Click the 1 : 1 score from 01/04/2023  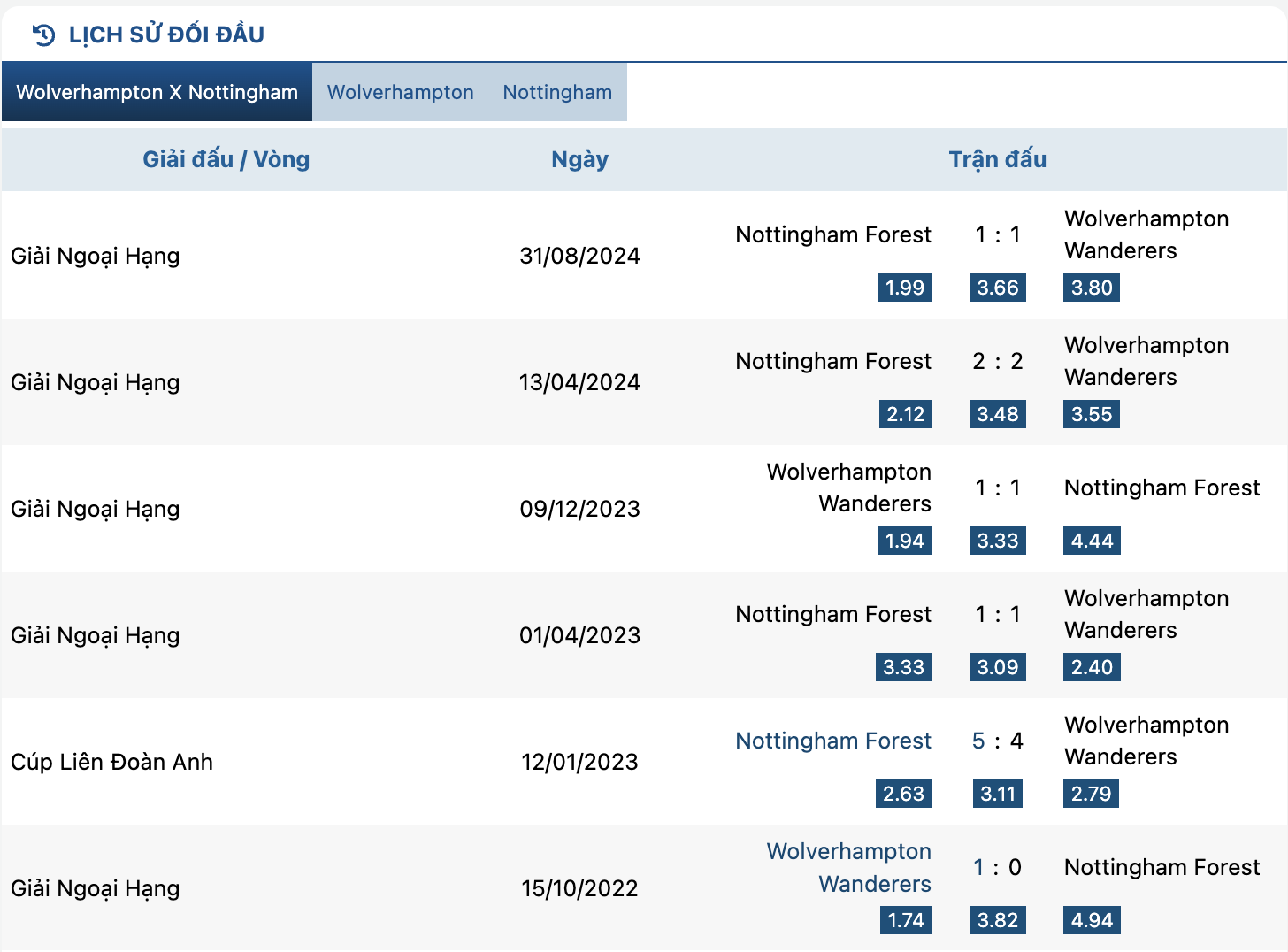[x=998, y=614]
